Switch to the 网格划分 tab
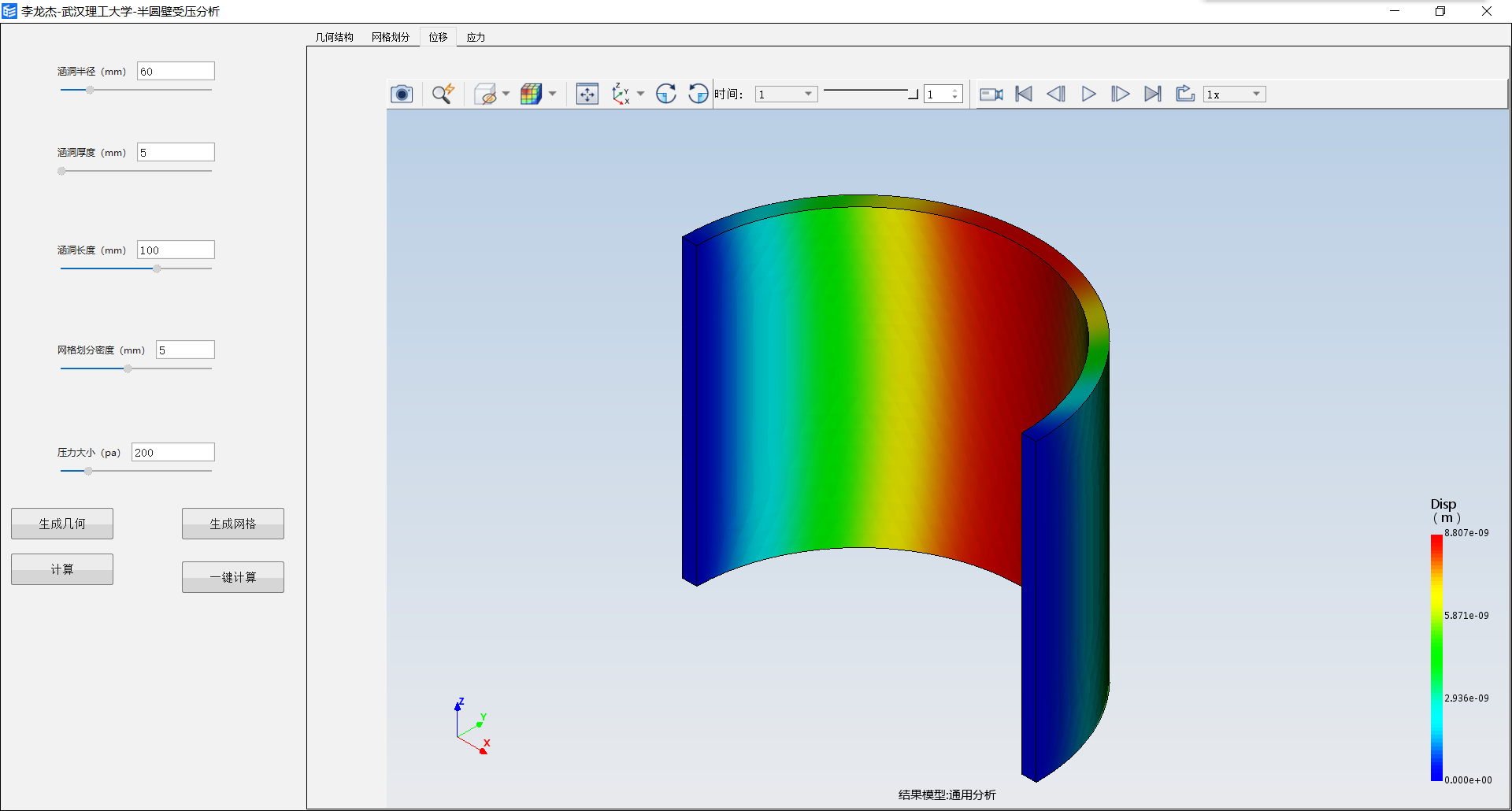 [x=391, y=37]
